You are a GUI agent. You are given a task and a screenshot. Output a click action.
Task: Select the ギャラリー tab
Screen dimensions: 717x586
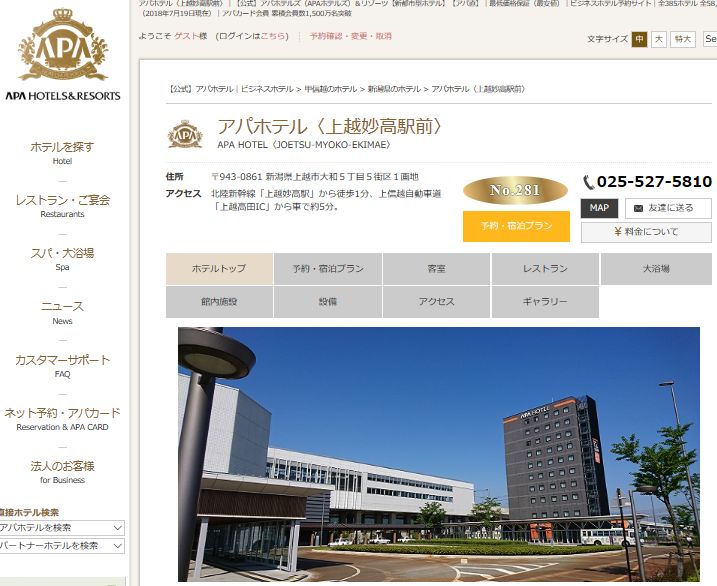pyautogui.click(x=545, y=302)
